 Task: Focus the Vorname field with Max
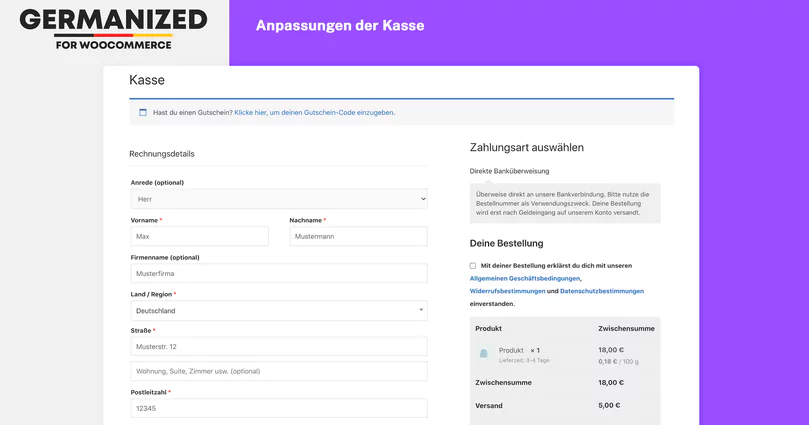pyautogui.click(x=200, y=236)
